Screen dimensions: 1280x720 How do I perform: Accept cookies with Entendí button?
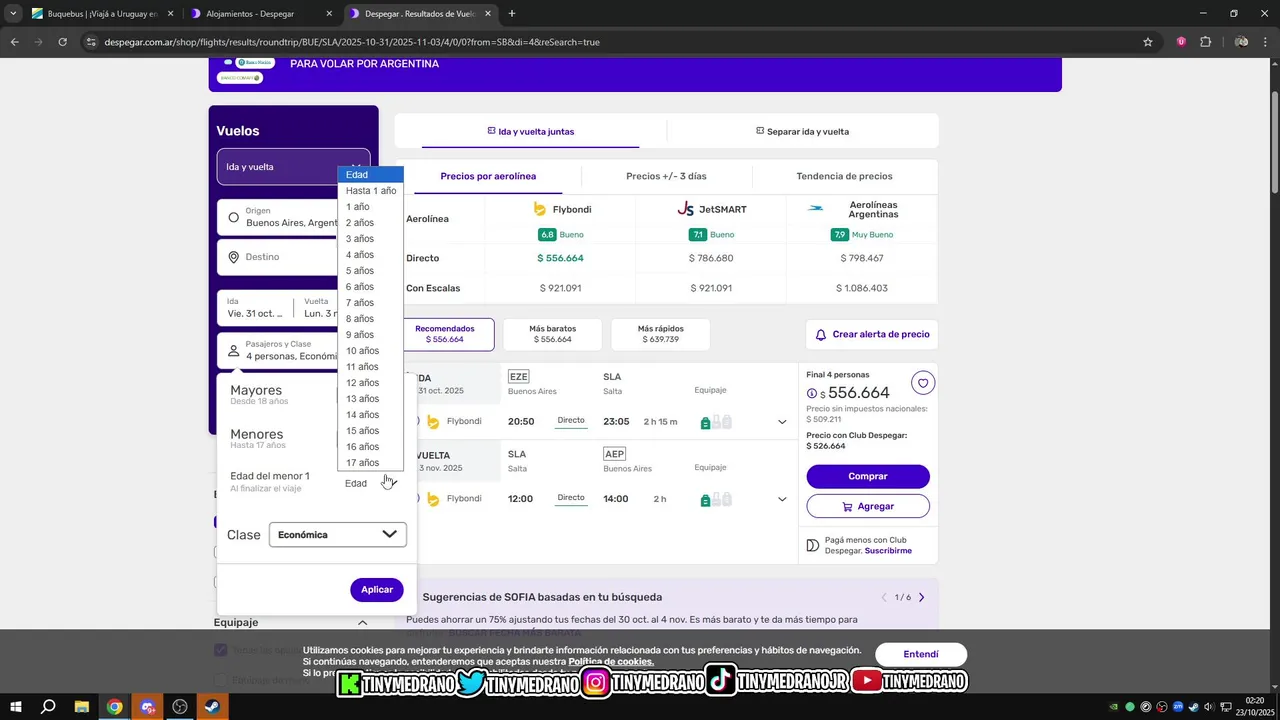(x=921, y=655)
